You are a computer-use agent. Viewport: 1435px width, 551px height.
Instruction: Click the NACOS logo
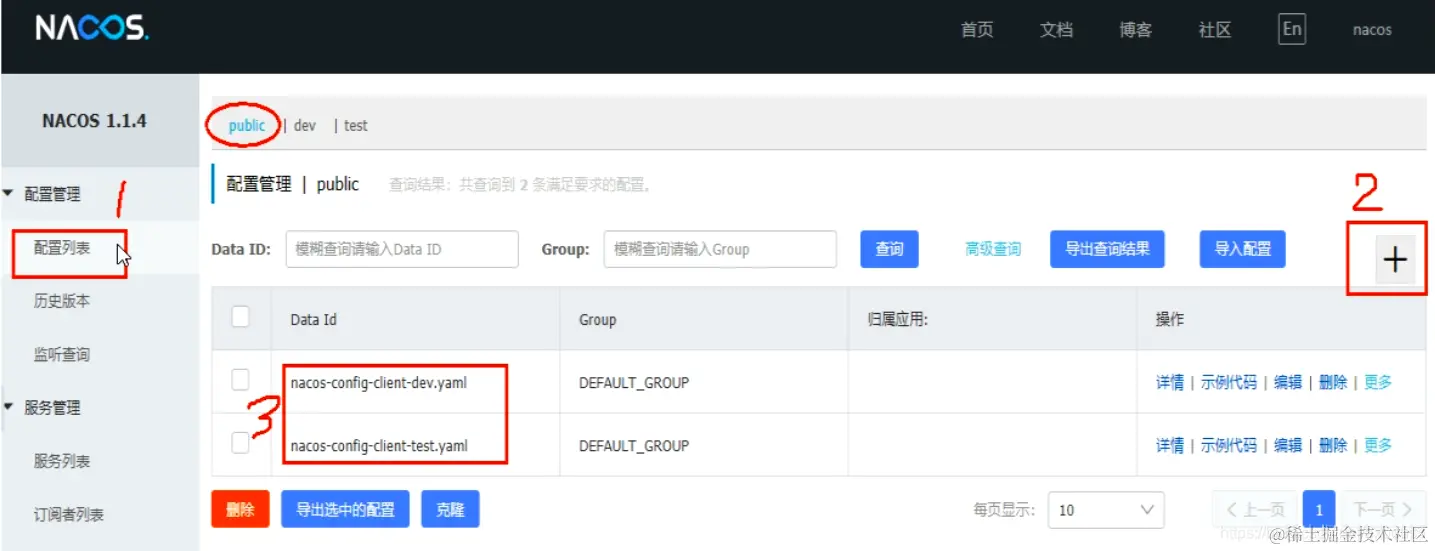pyautogui.click(x=92, y=28)
